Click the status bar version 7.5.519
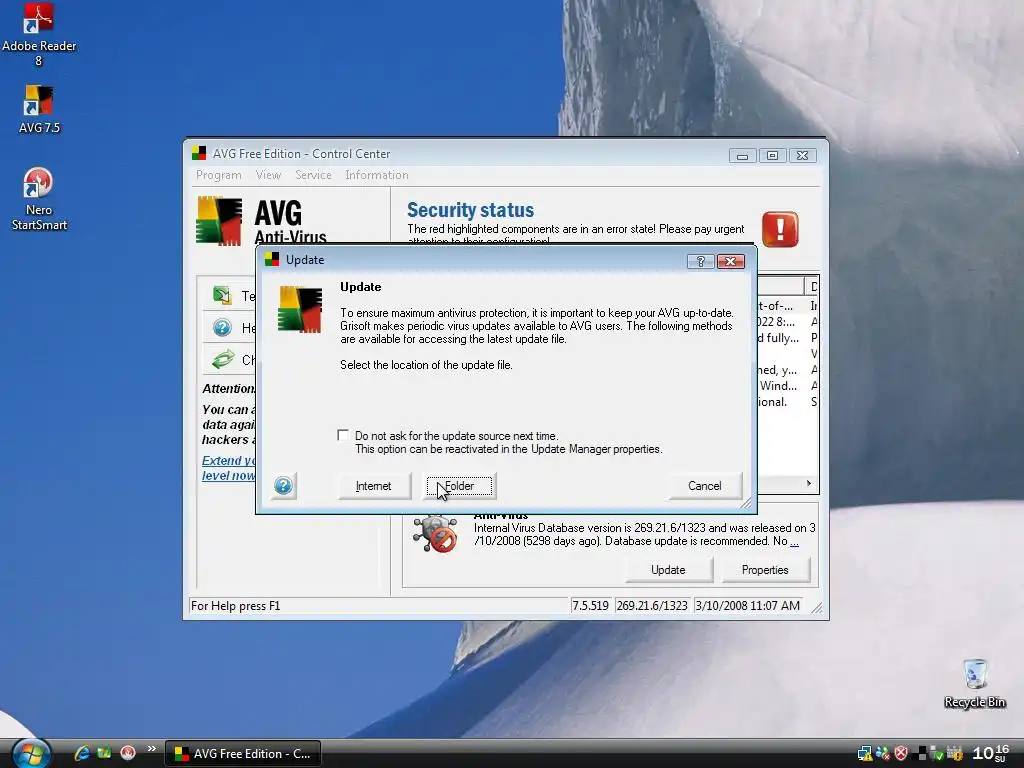This screenshot has width=1024, height=768. pos(590,605)
